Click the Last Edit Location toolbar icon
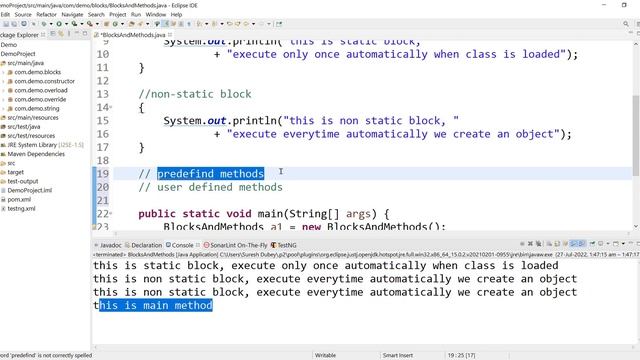 [x=230, y=24]
